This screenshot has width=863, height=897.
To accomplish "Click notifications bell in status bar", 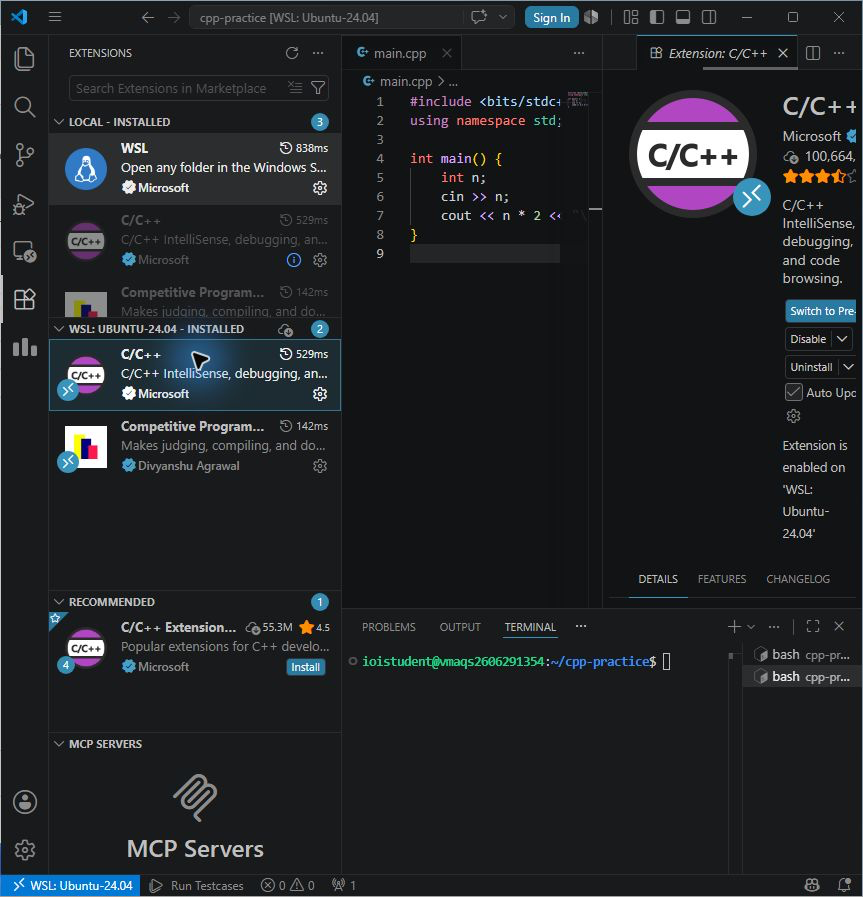I will click(844, 885).
